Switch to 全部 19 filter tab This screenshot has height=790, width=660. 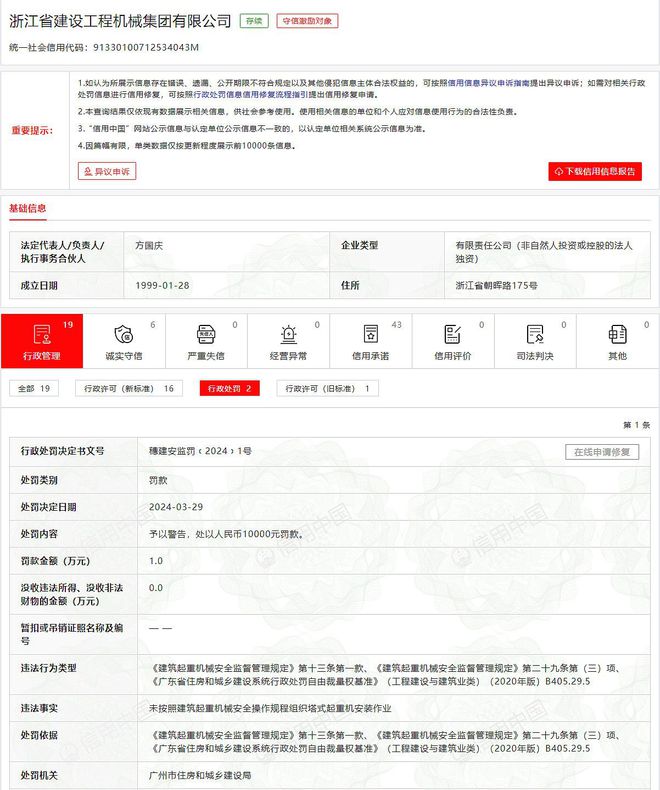[x=34, y=388]
